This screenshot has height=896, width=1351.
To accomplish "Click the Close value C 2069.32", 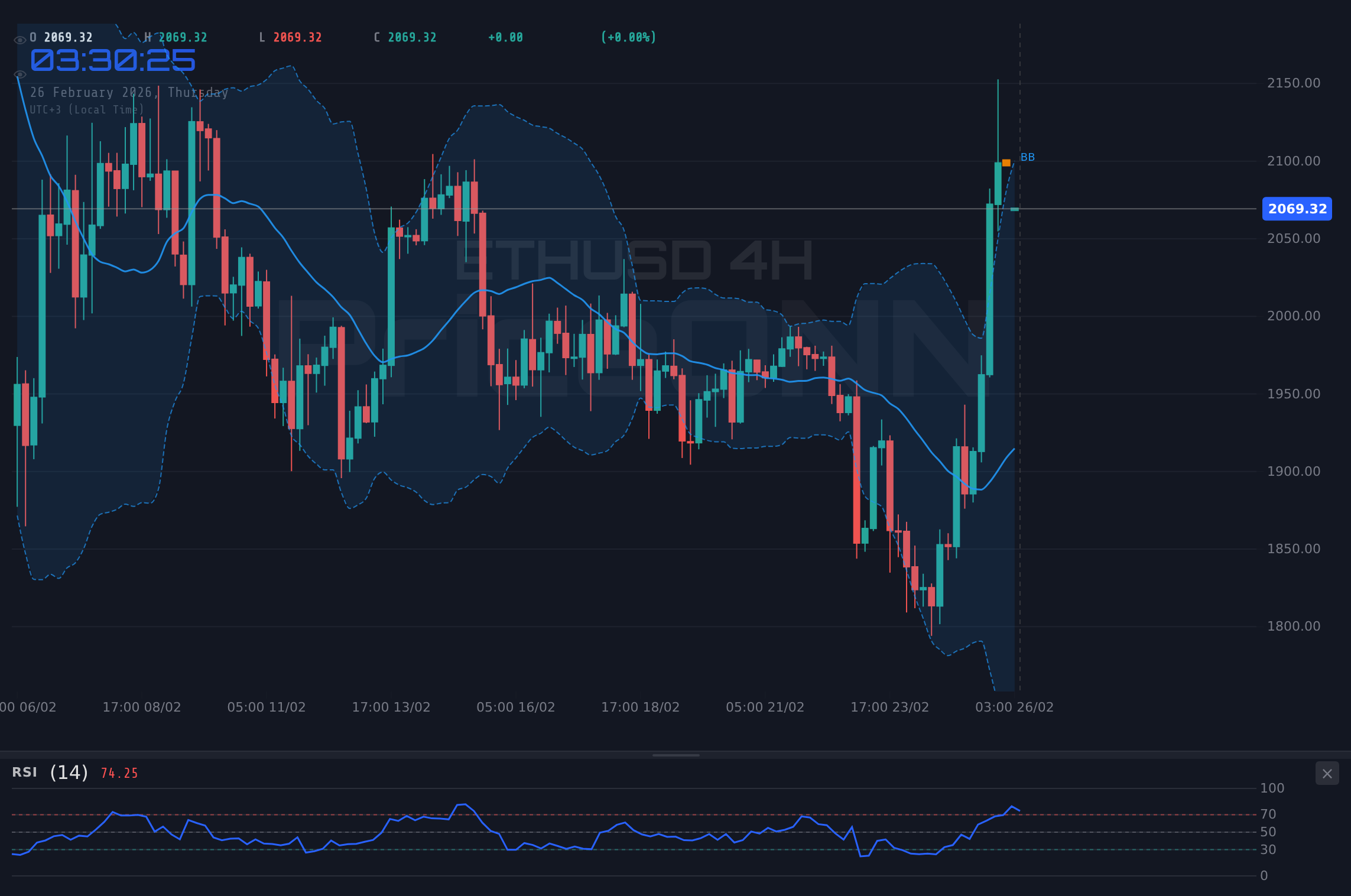I will tap(404, 37).
